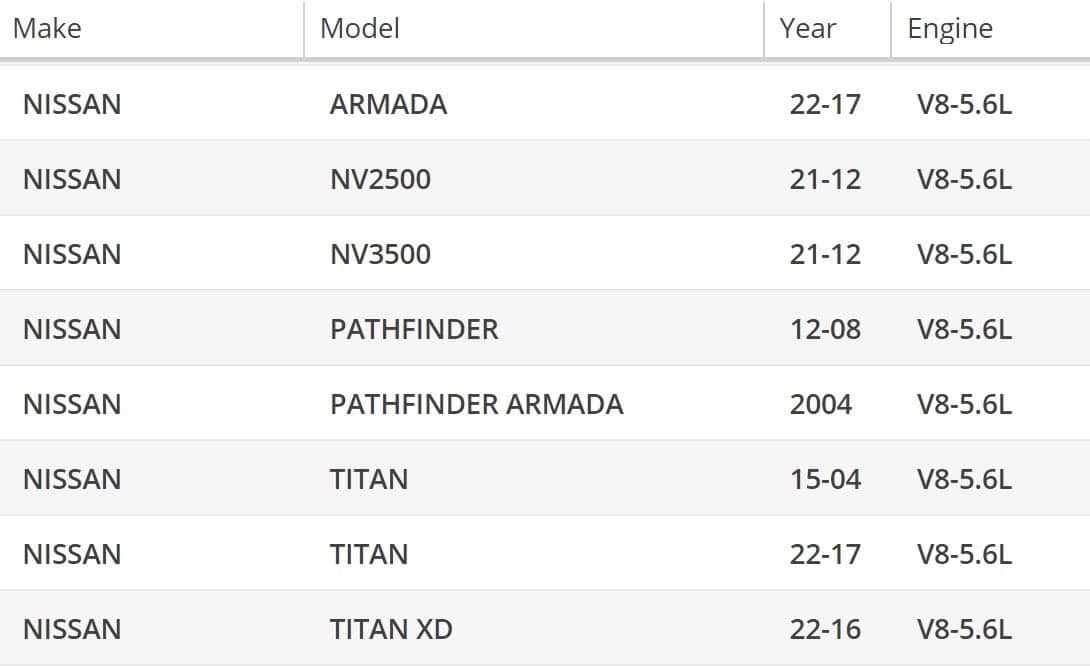Image resolution: width=1090 pixels, height=666 pixels.
Task: Select the TITAN model with year 22-17
Action: (369, 554)
